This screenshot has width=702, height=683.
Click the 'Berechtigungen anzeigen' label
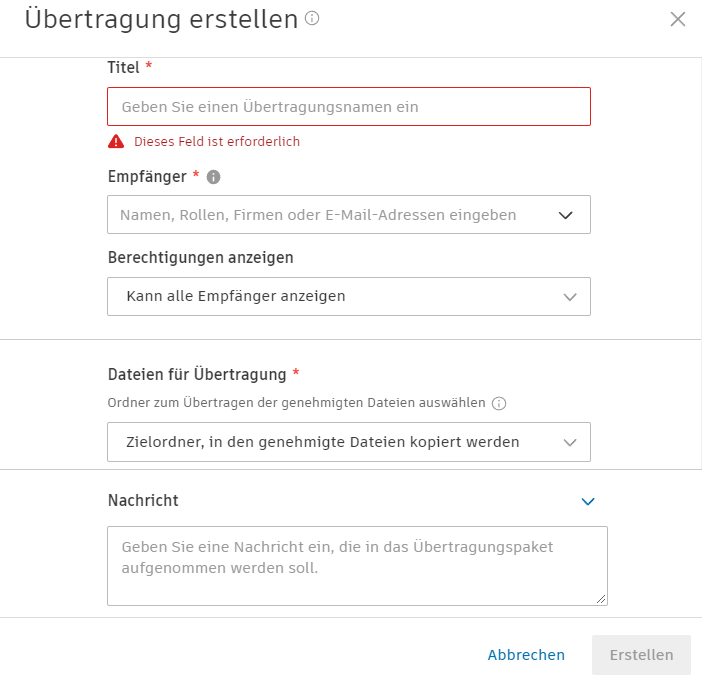tap(200, 257)
